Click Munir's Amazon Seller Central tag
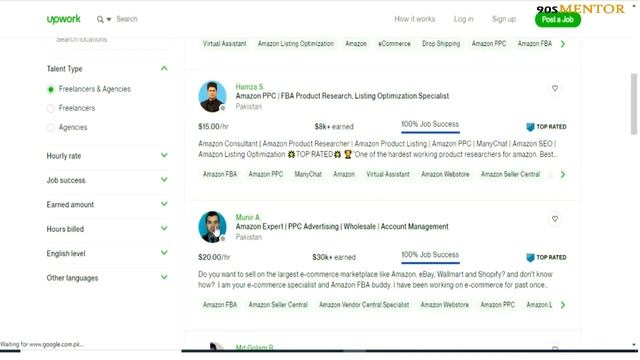Viewport: 640px width, 360px height. [278, 305]
